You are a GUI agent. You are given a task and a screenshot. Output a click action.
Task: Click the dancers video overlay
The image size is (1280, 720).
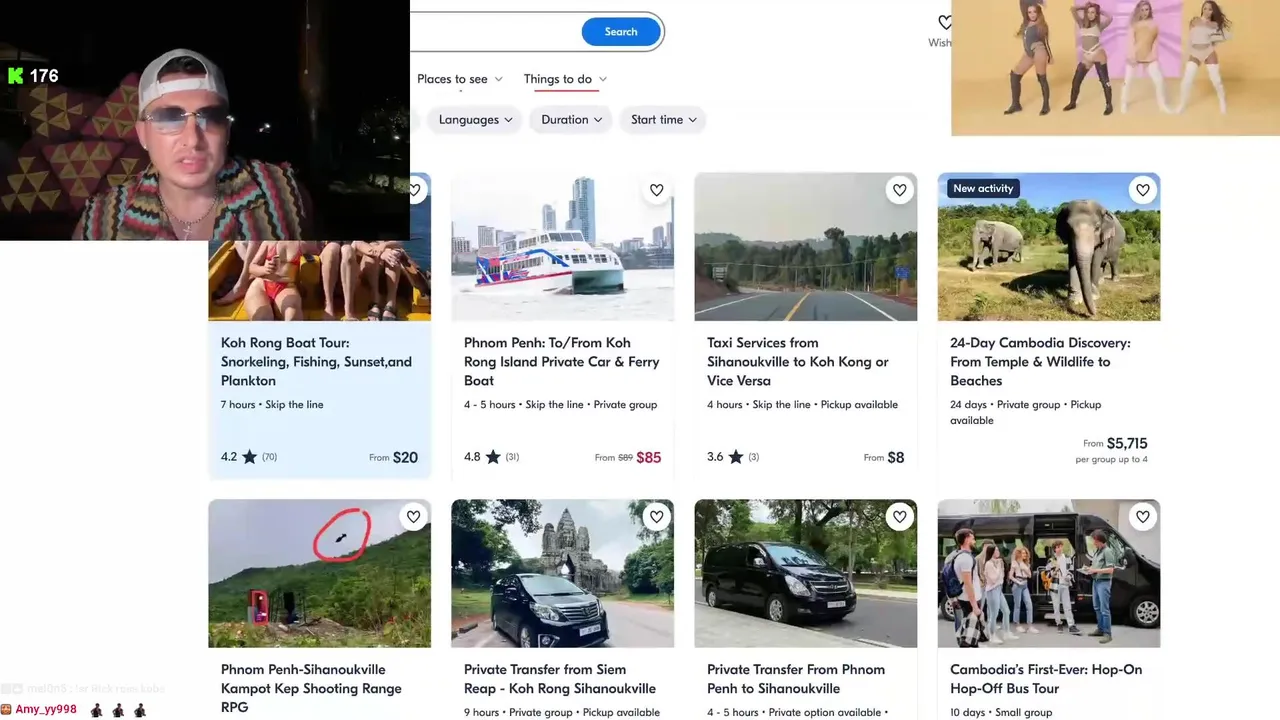coord(1115,68)
